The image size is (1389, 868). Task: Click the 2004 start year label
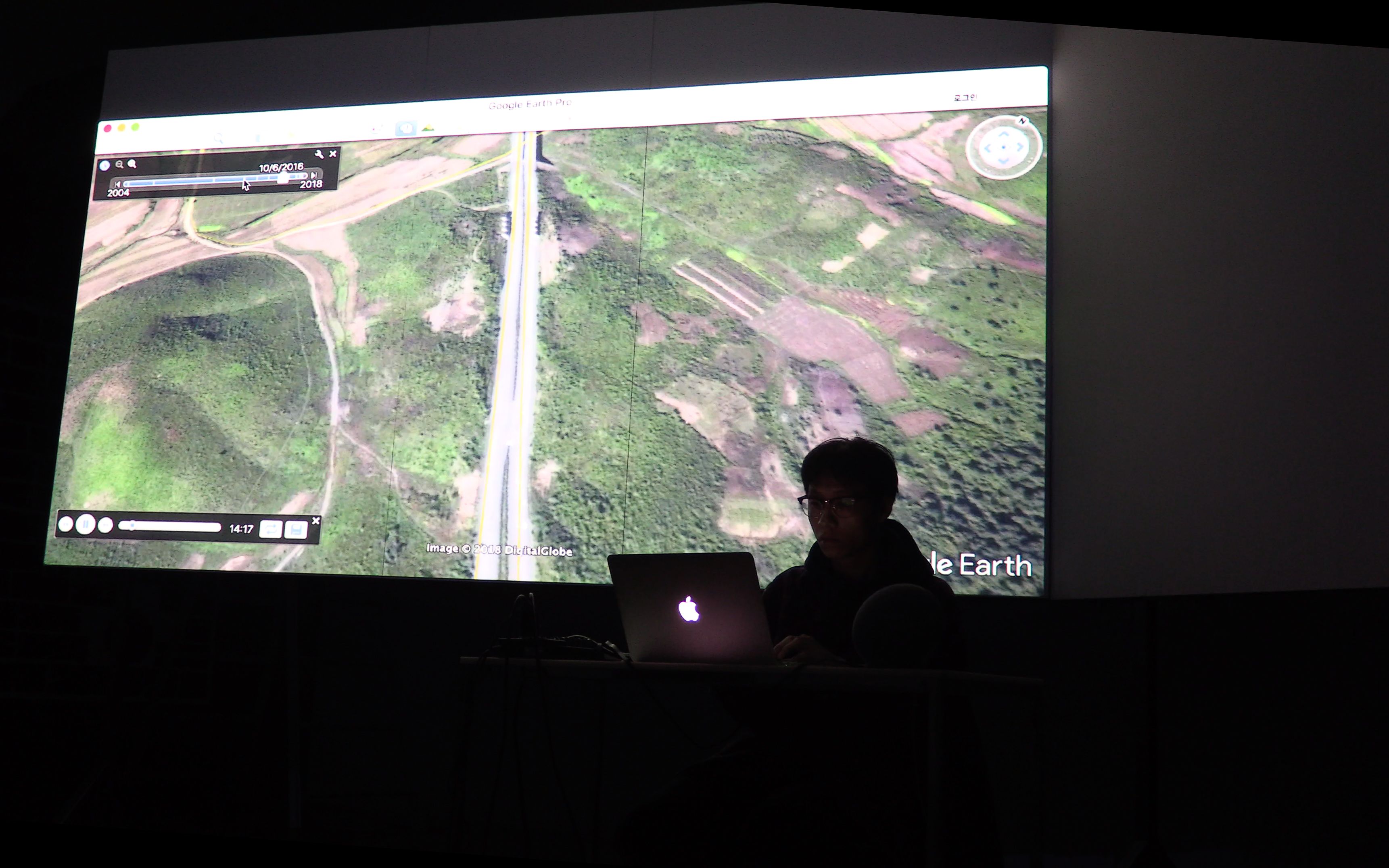[118, 193]
